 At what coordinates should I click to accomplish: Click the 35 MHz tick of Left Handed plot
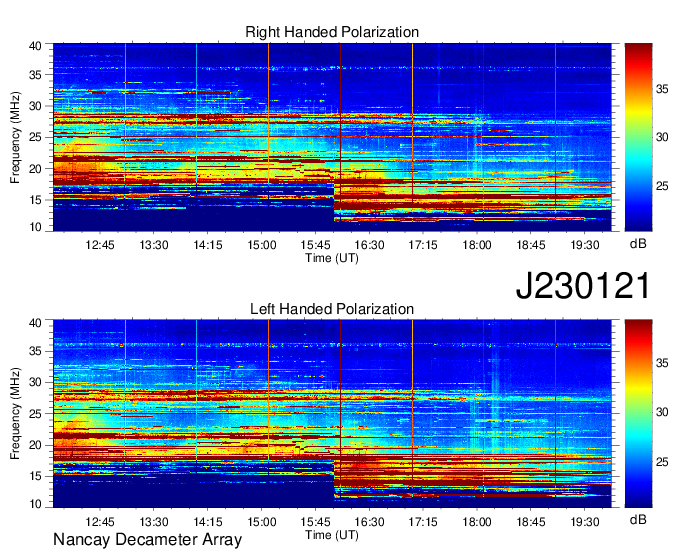coord(36,351)
